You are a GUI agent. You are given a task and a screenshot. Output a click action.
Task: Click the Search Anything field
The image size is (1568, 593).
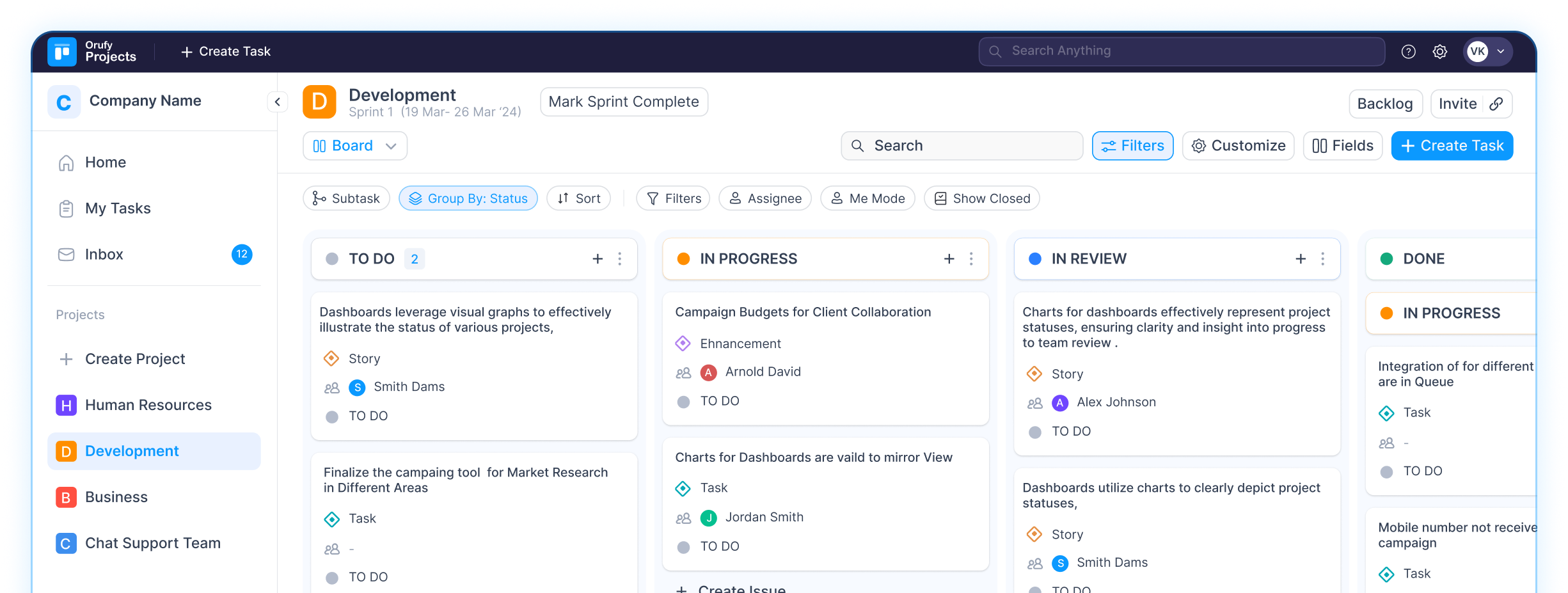coord(1182,51)
